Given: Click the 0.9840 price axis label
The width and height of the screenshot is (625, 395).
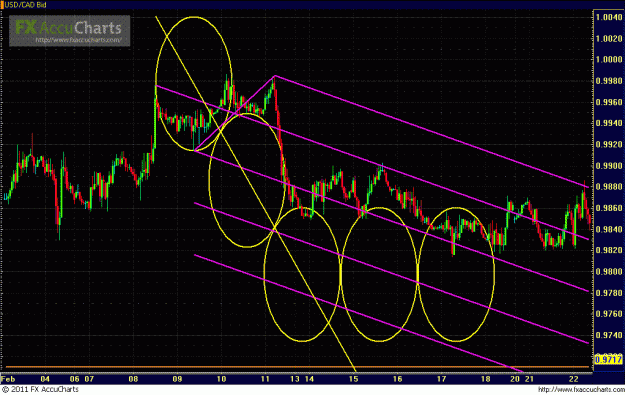Looking at the screenshot, I should coord(609,230).
